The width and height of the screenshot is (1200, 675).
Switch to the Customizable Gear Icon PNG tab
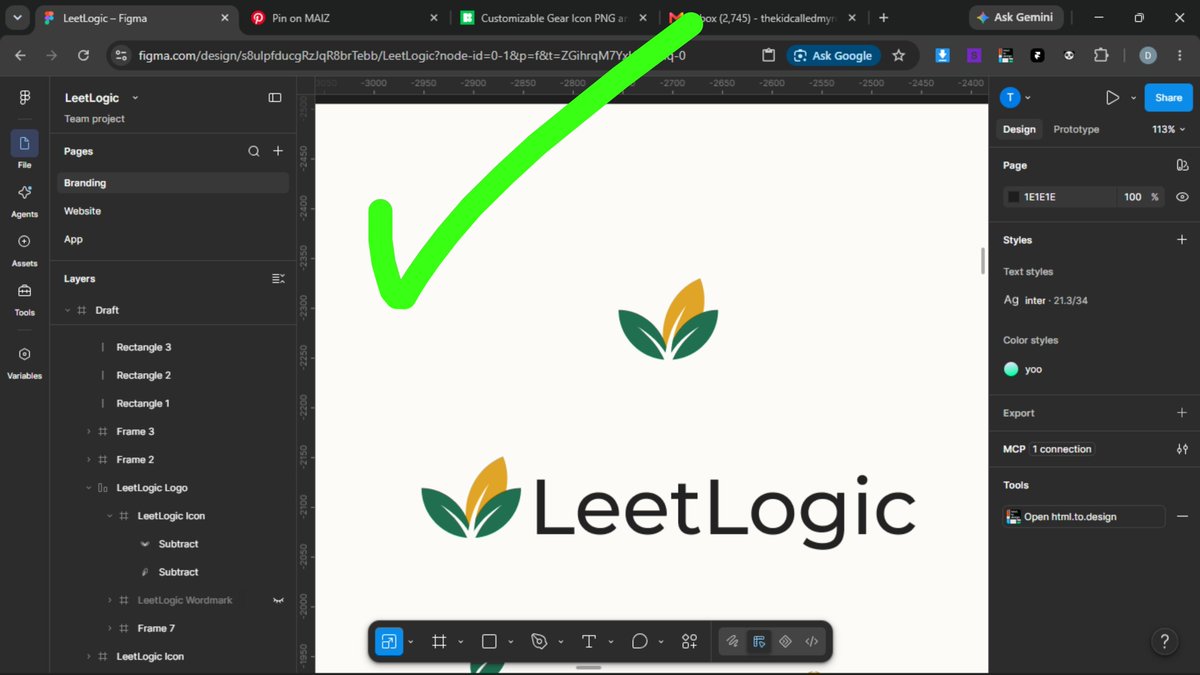click(x=552, y=18)
